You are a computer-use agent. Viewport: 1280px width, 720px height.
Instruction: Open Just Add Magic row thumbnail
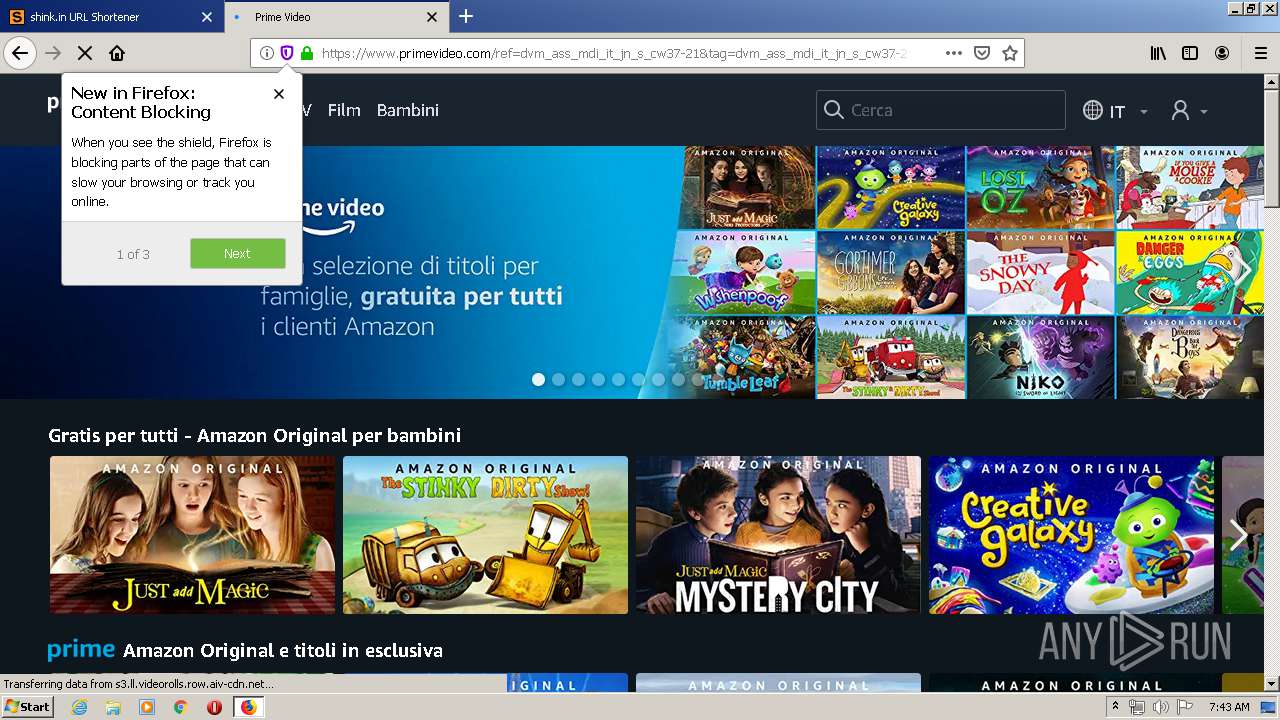(x=193, y=535)
